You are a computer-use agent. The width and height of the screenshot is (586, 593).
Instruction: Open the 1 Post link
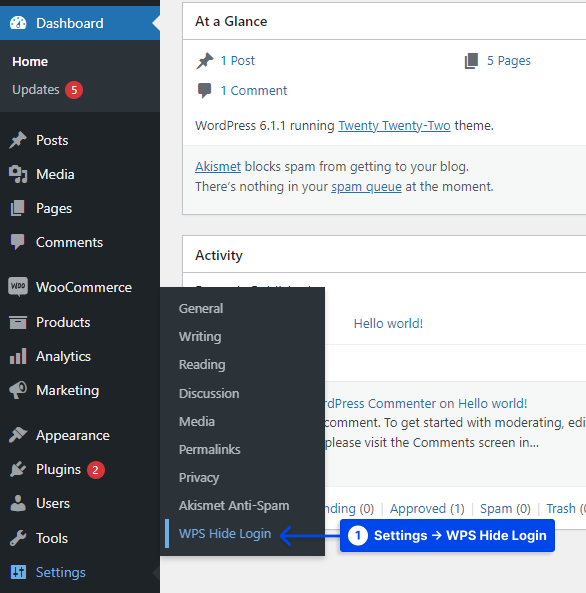(238, 61)
